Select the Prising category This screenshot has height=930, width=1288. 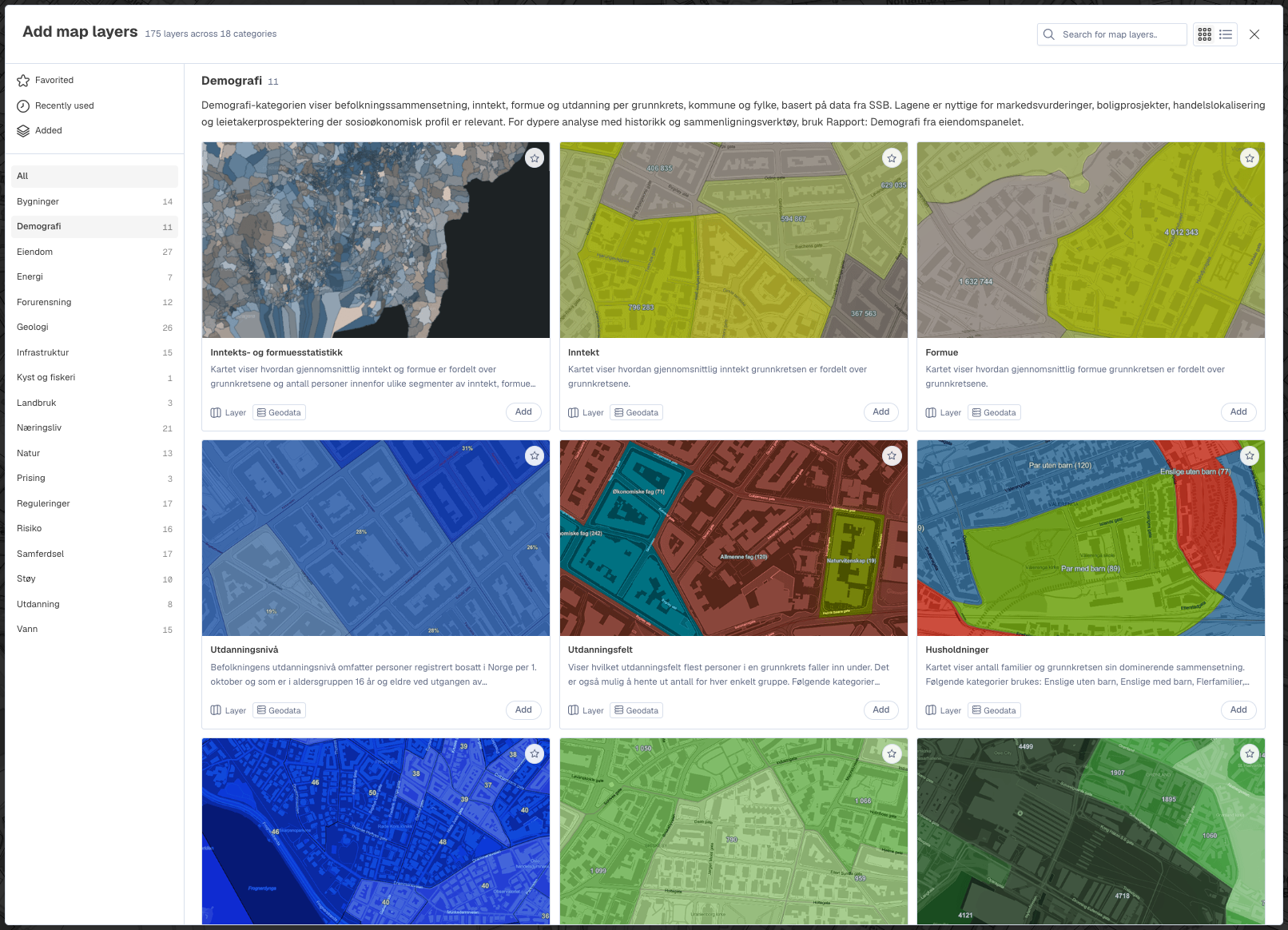click(x=94, y=478)
